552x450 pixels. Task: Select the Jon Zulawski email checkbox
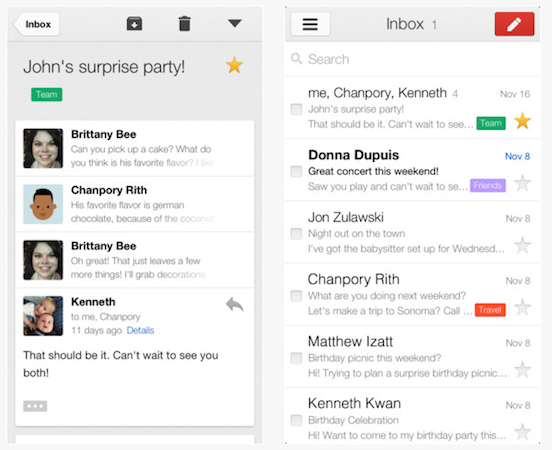296,233
